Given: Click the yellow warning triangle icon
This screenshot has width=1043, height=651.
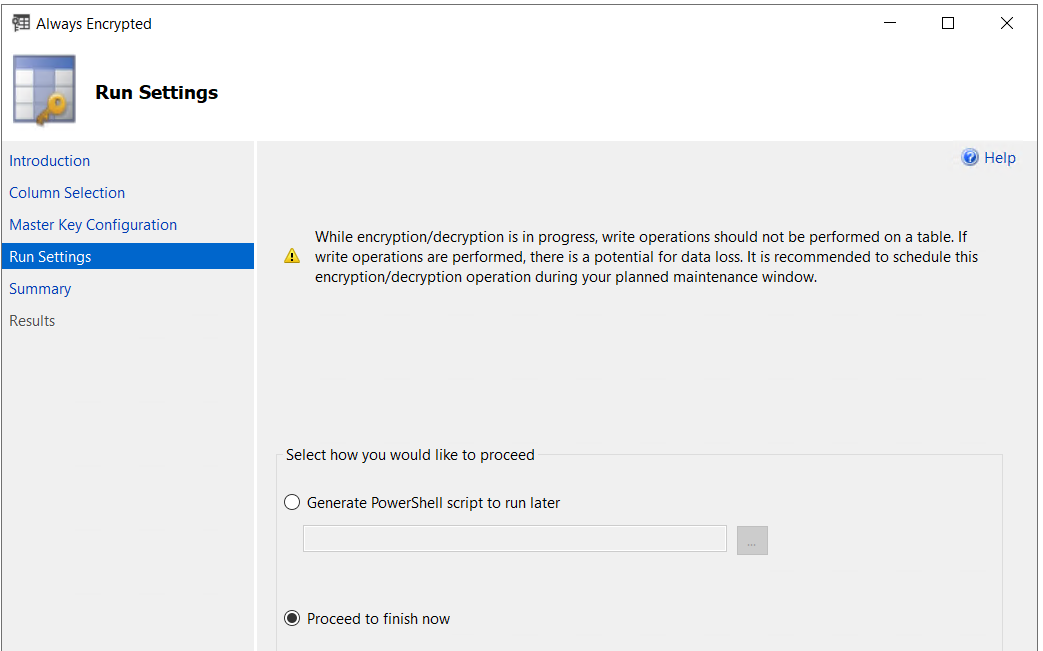Looking at the screenshot, I should [292, 256].
